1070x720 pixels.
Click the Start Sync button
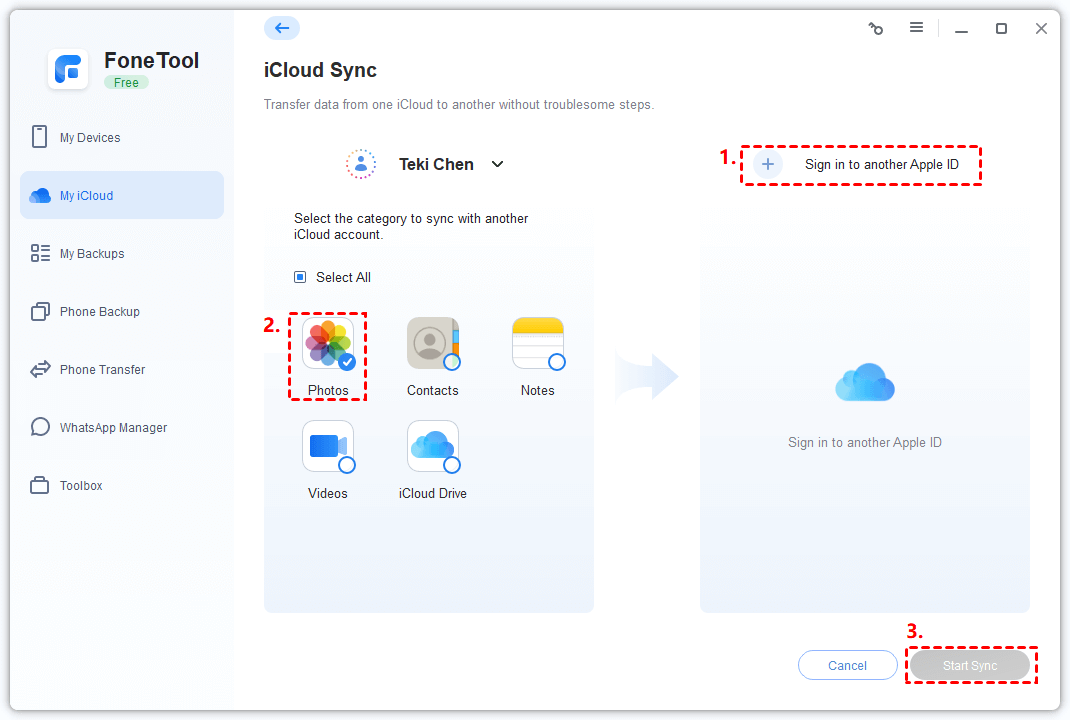click(969, 665)
